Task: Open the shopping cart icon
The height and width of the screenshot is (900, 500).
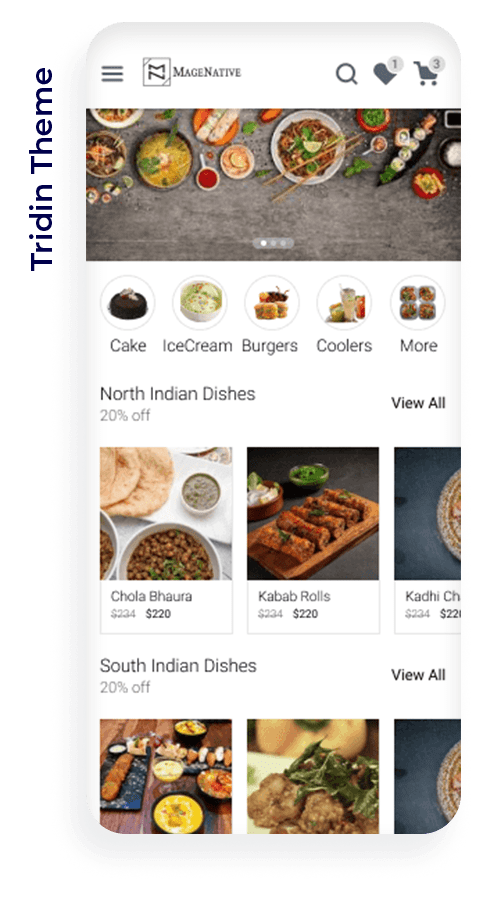Action: tap(428, 72)
